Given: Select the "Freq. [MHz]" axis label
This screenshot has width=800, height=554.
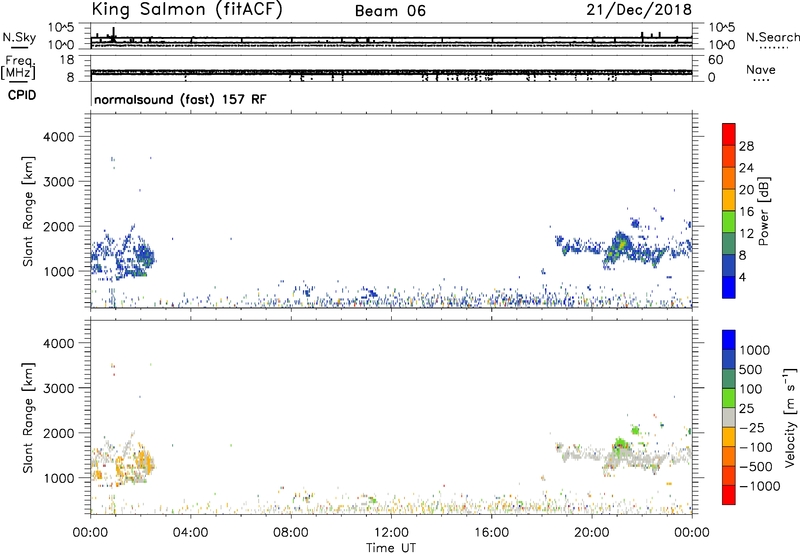Looking at the screenshot, I should click(x=19, y=68).
